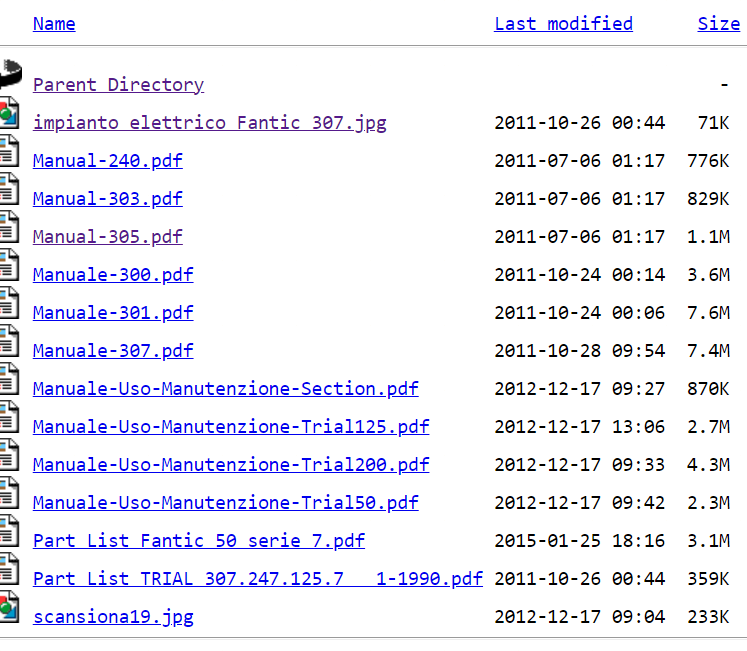Screen dimensions: 747x651
Task: Sort listing by Name column
Action: (x=54, y=24)
